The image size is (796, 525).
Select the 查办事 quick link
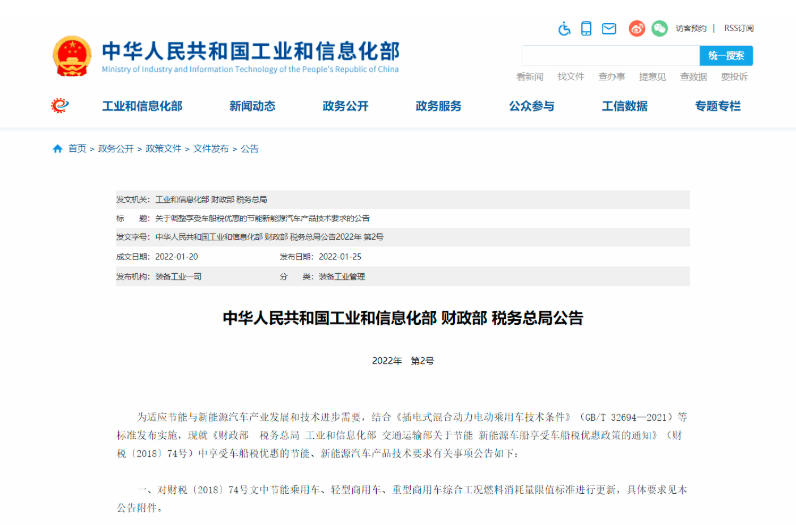611,77
